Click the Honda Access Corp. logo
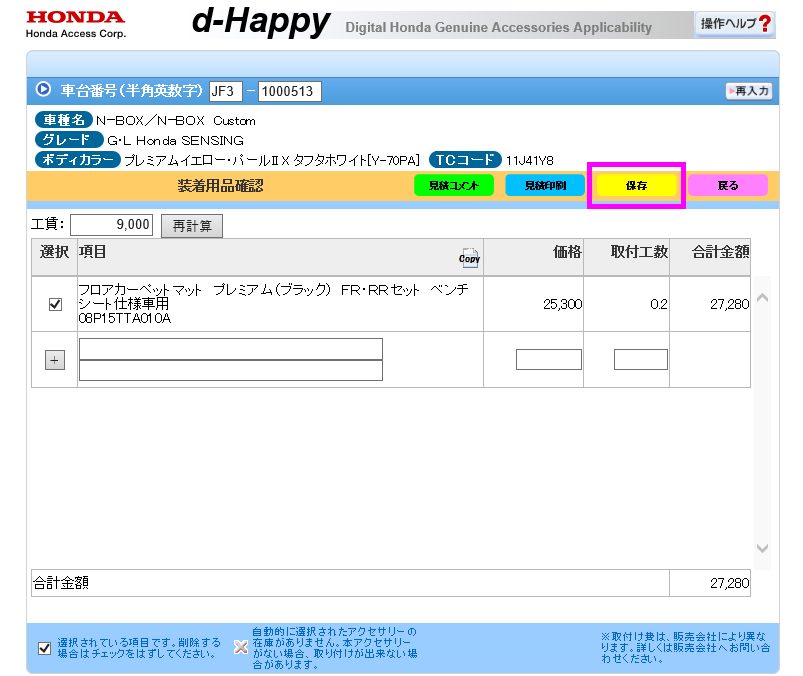803x676 pixels. click(x=75, y=24)
